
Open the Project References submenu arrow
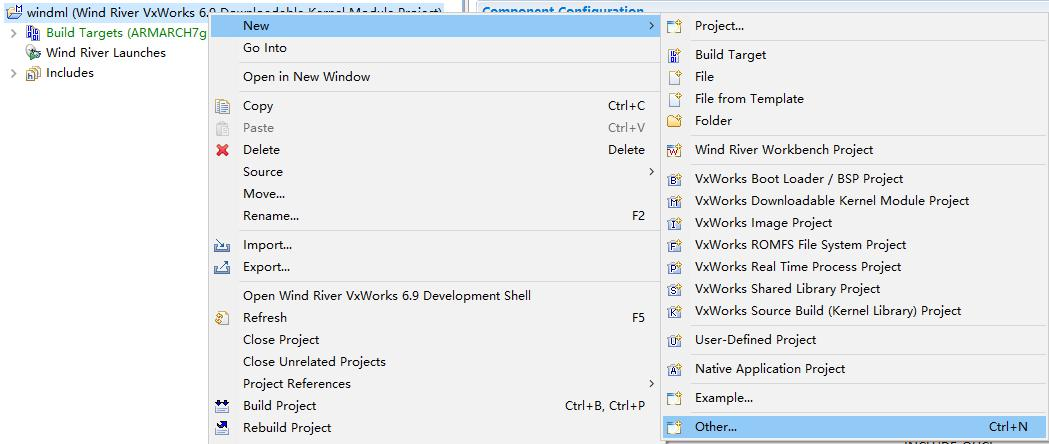pos(651,383)
